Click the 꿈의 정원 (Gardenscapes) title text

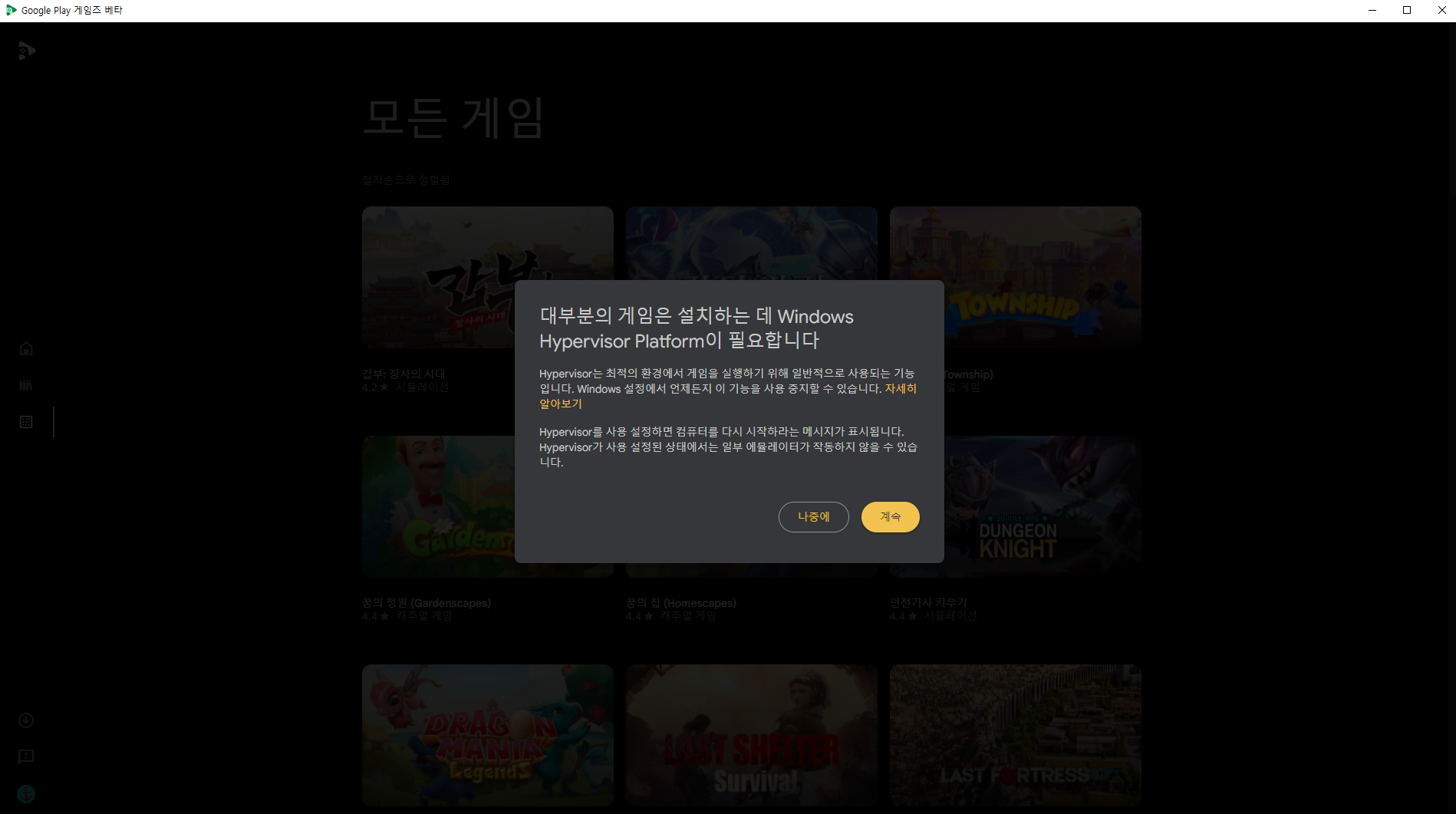click(x=427, y=603)
